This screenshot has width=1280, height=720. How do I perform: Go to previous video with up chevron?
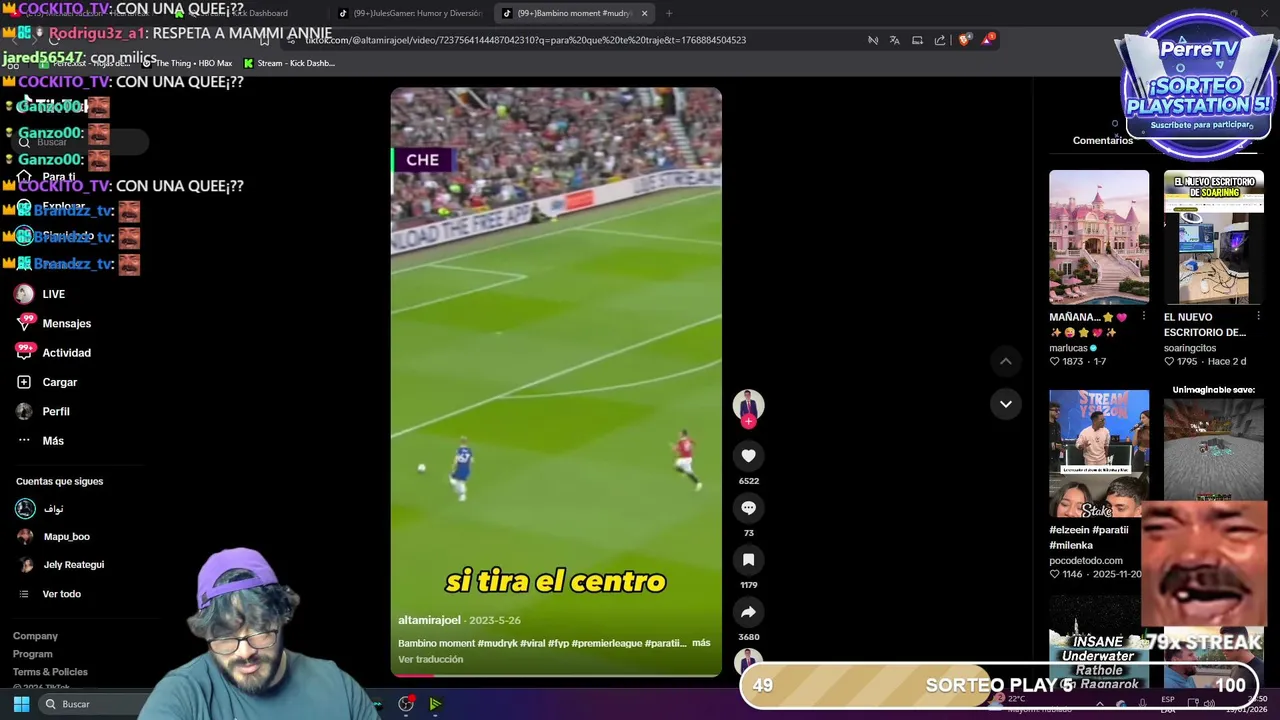click(x=1006, y=361)
